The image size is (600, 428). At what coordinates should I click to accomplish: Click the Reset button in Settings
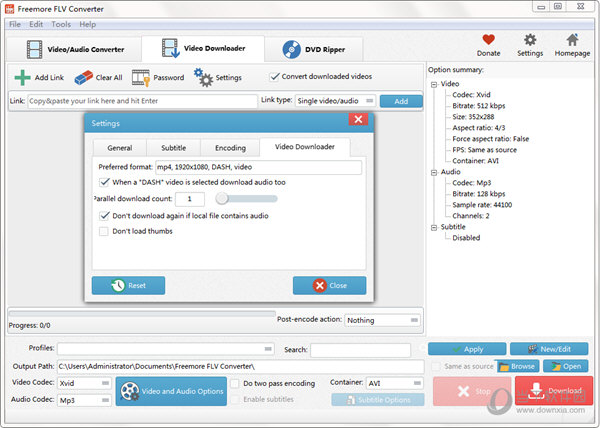click(x=129, y=285)
